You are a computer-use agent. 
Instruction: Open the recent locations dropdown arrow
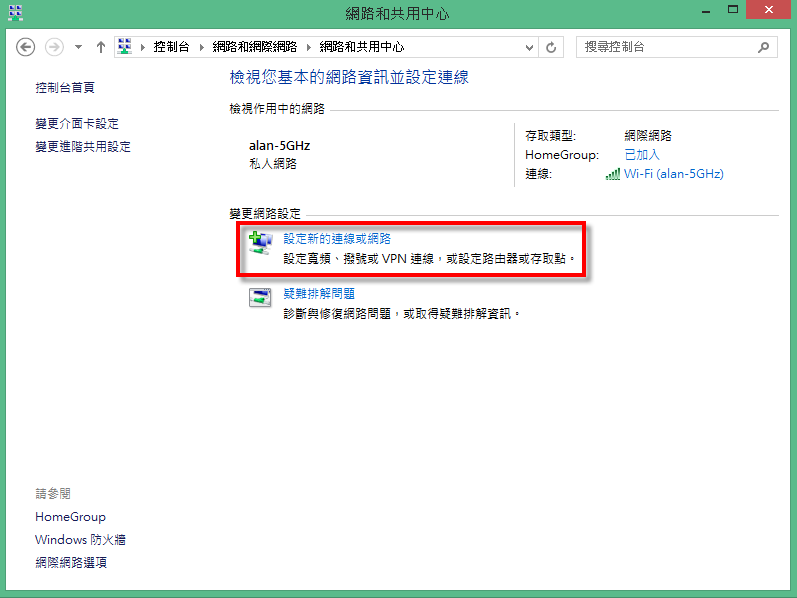[79, 47]
